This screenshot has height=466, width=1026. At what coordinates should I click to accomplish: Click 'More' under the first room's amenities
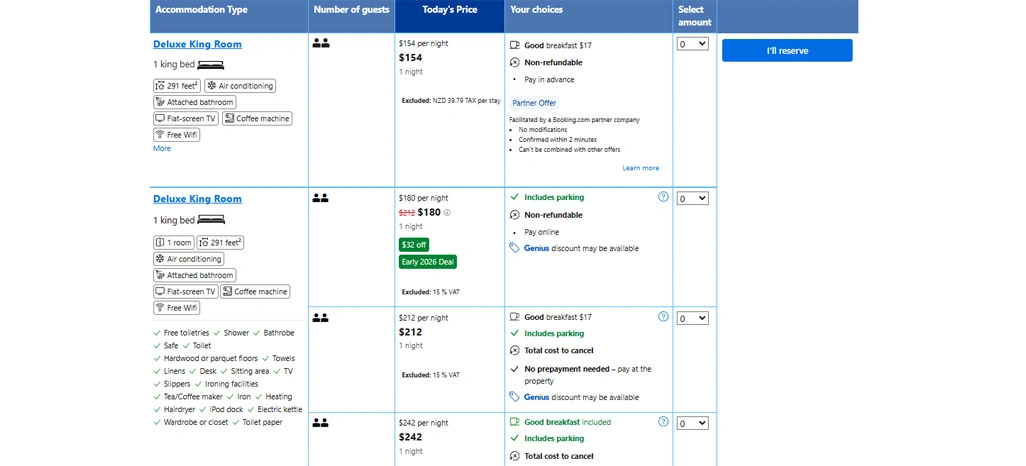click(162, 148)
